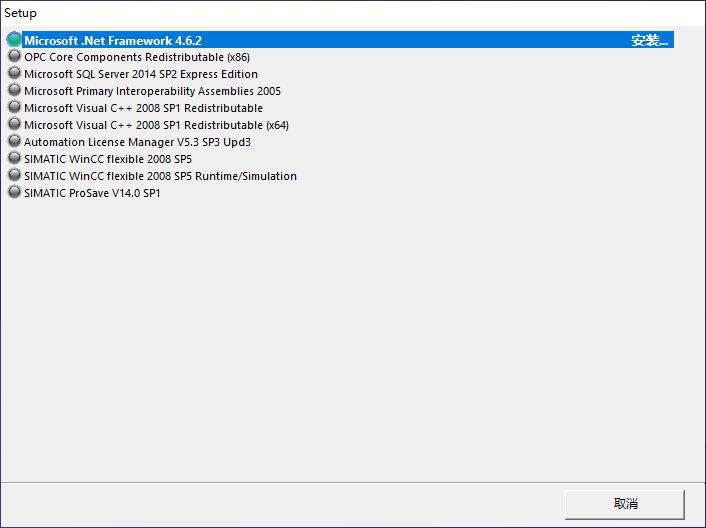
Task: Click status icon beside OPC Core Components Redistributable (x86)
Action: point(14,57)
